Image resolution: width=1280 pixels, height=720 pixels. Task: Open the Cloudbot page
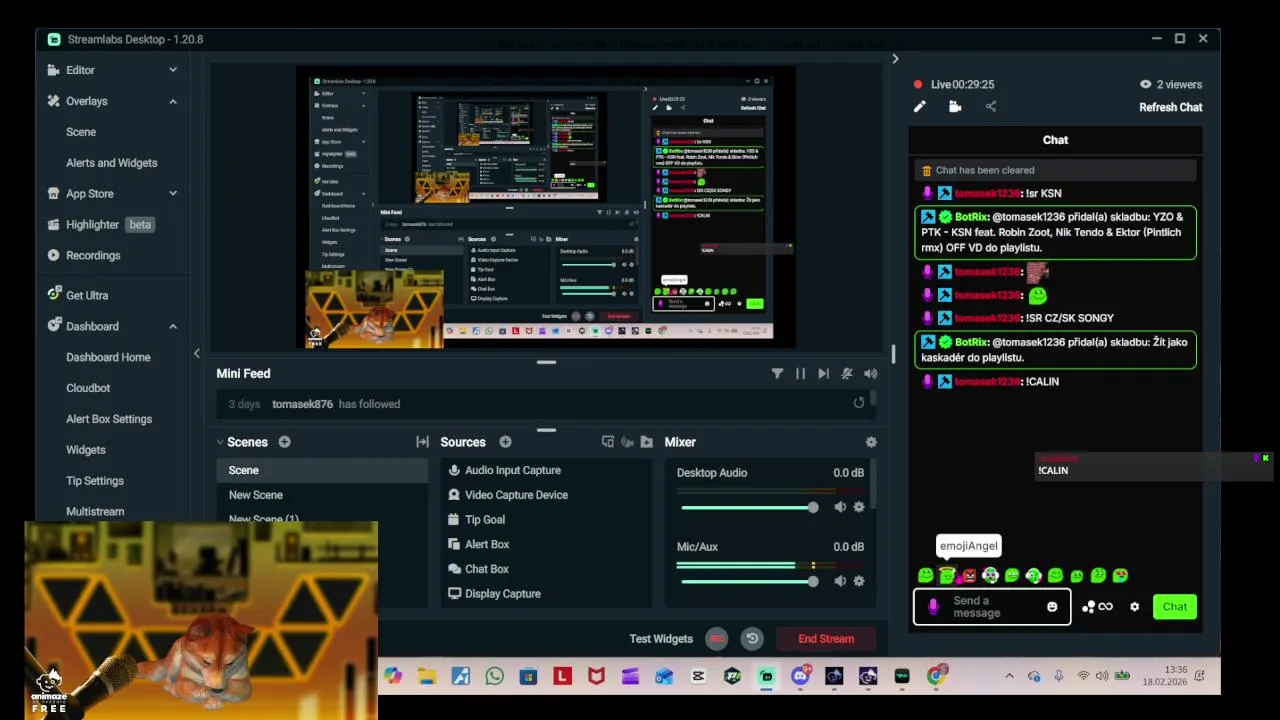88,388
